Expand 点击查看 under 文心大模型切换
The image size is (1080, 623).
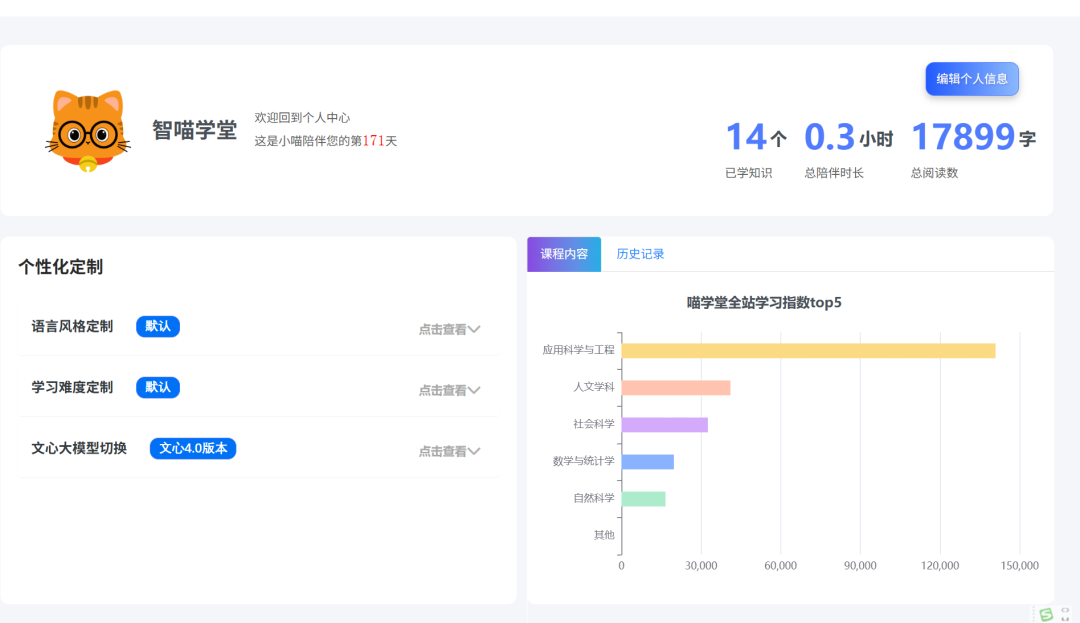click(x=449, y=450)
